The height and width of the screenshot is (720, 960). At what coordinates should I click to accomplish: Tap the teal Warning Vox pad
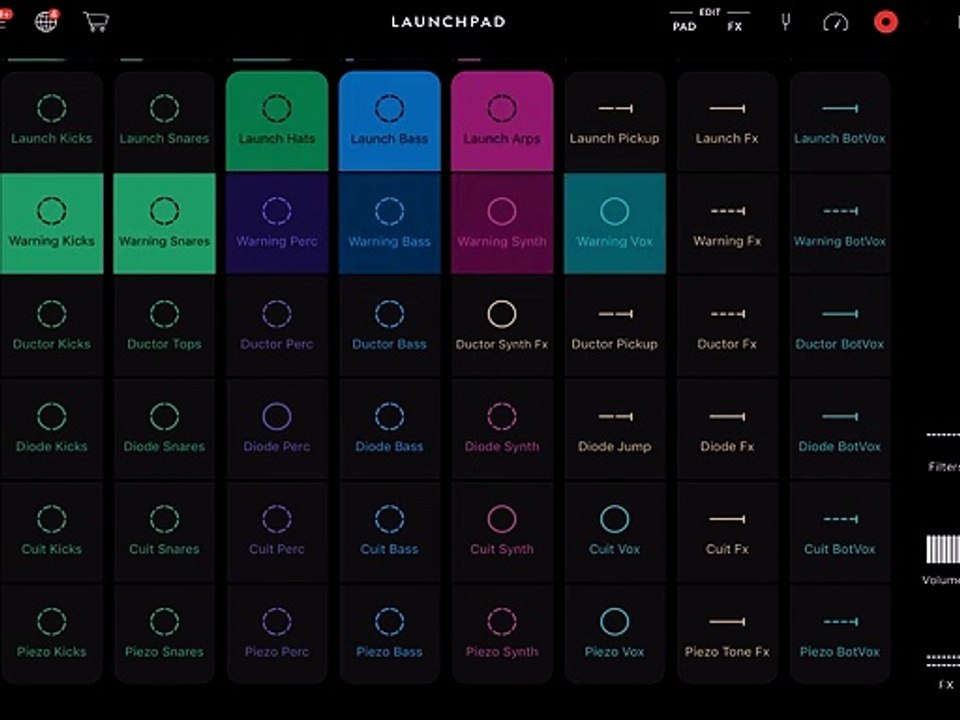(615, 223)
